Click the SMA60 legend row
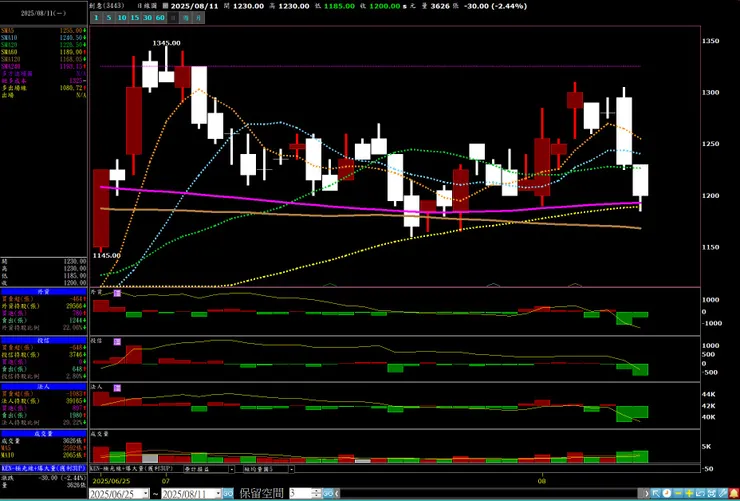 coord(43,52)
